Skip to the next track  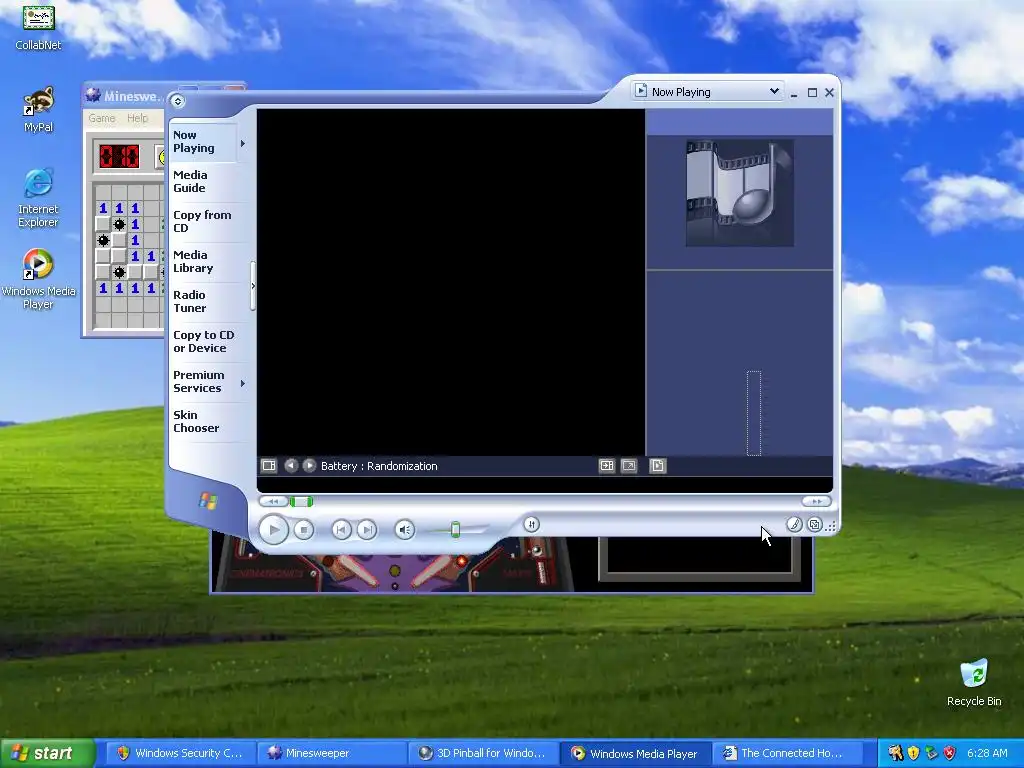(x=367, y=530)
